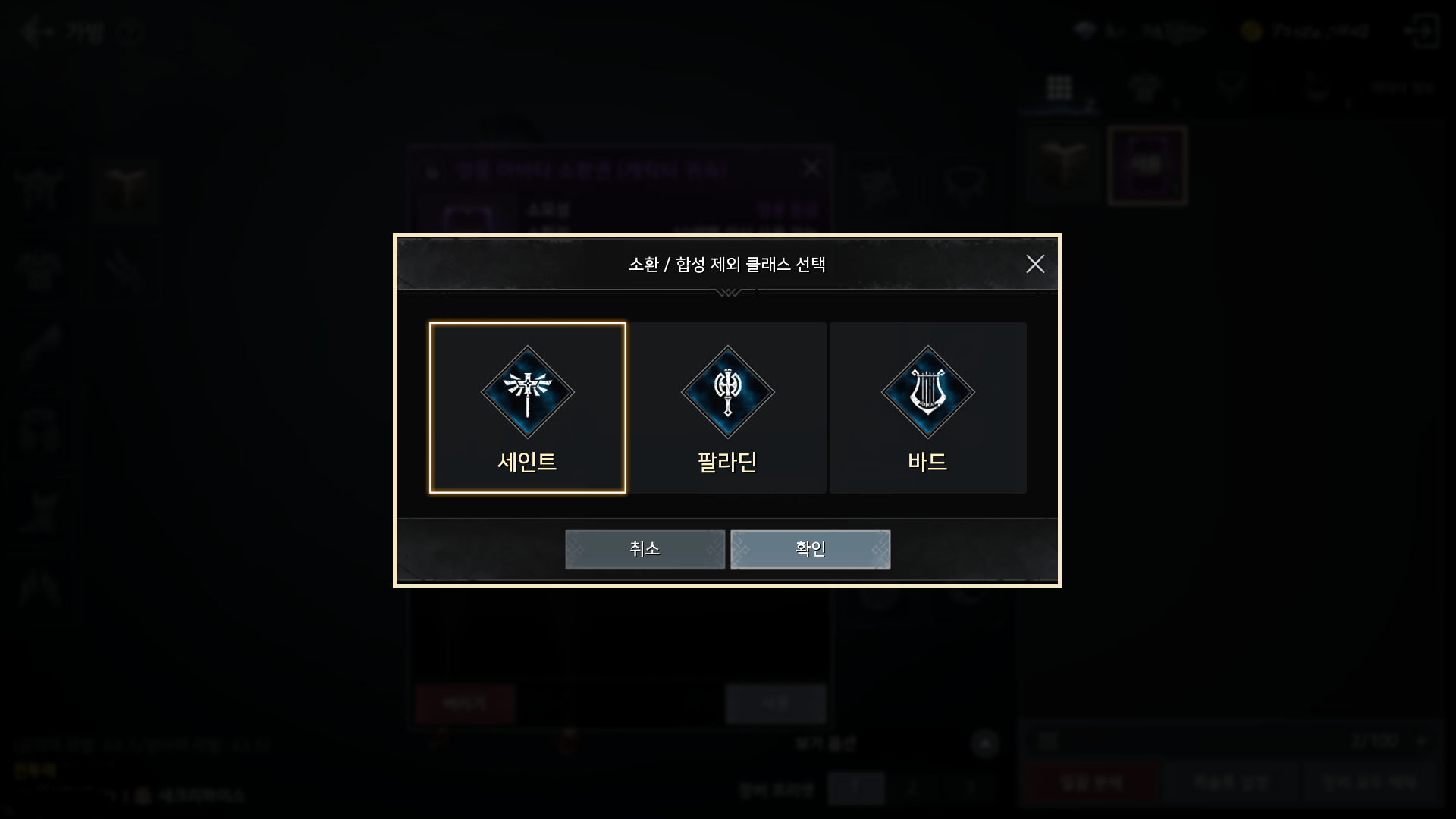Click the gold coin currency icon
Viewport: 1456px width, 819px height.
[x=1251, y=31]
